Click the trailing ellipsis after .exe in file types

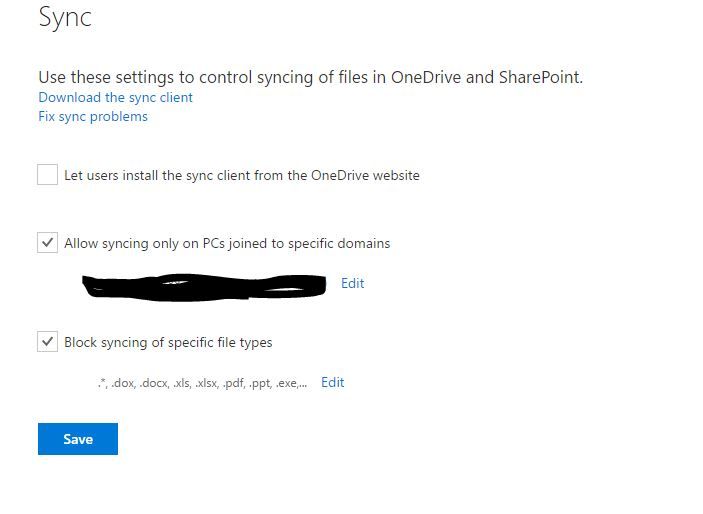point(303,385)
